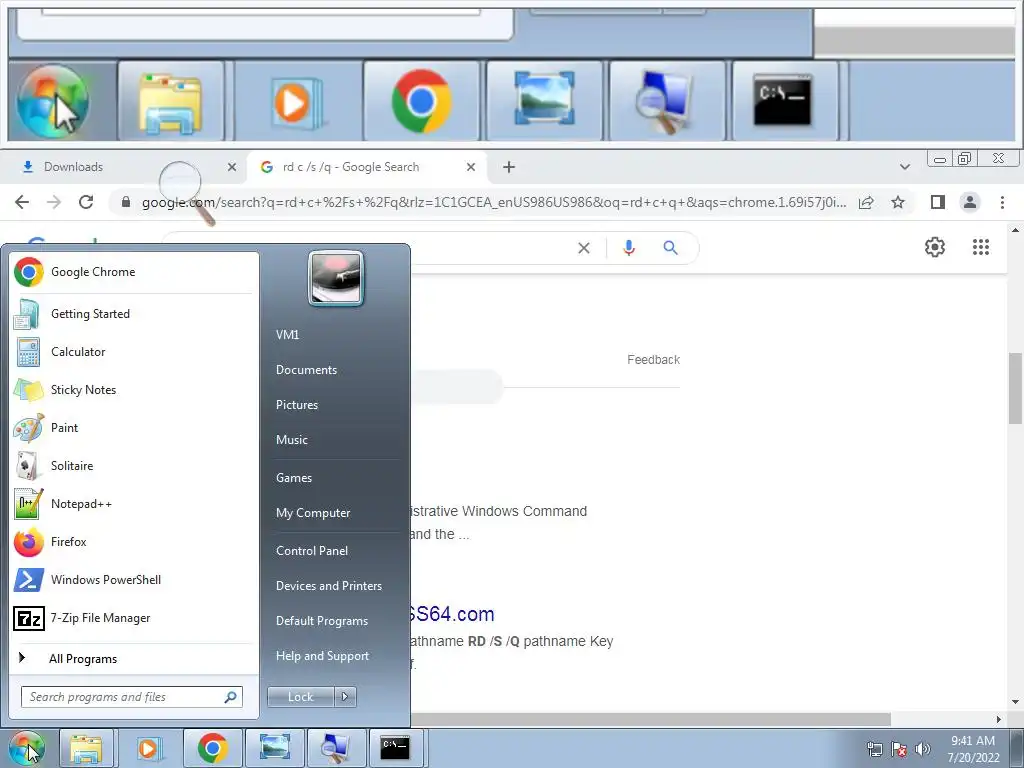The height and width of the screenshot is (768, 1024).
Task: Open Chrome profile avatar
Action: (x=970, y=202)
